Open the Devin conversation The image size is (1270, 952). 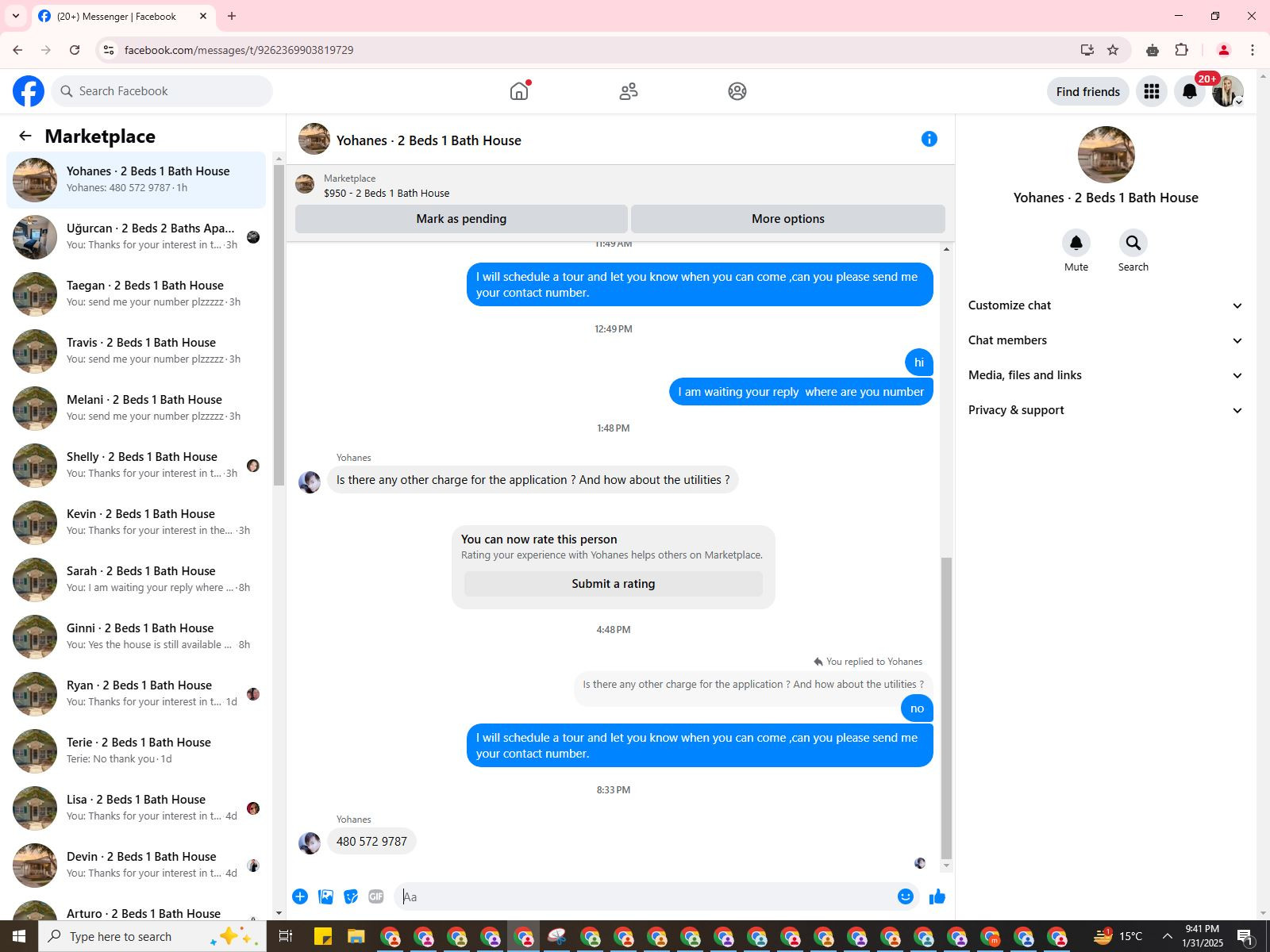[137, 866]
